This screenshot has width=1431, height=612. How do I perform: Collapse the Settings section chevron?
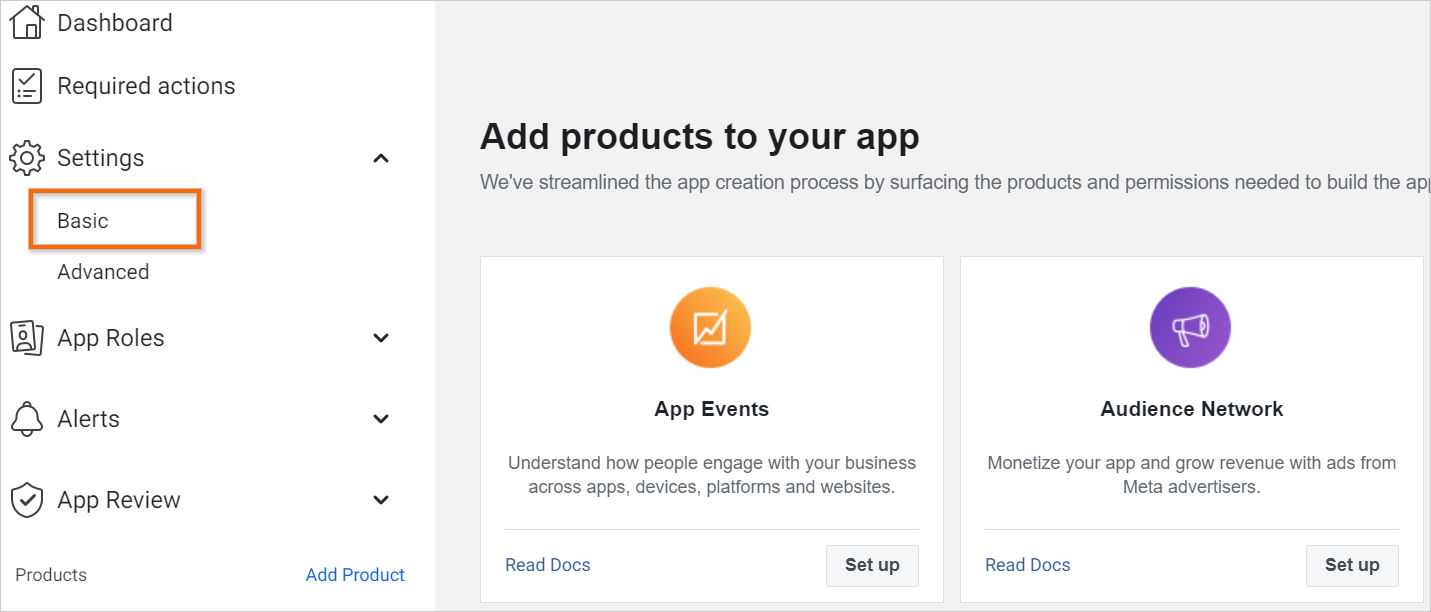pos(380,157)
